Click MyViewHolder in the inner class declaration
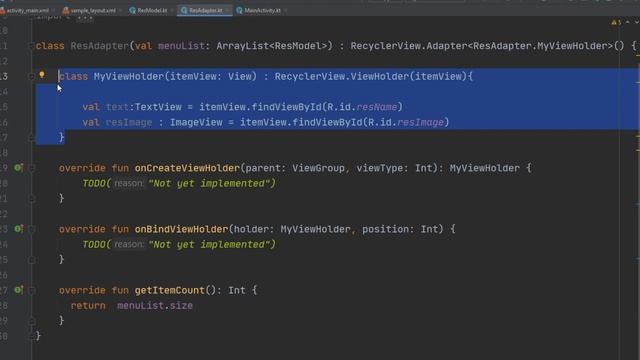Viewport: 640px width, 360px height. point(129,76)
